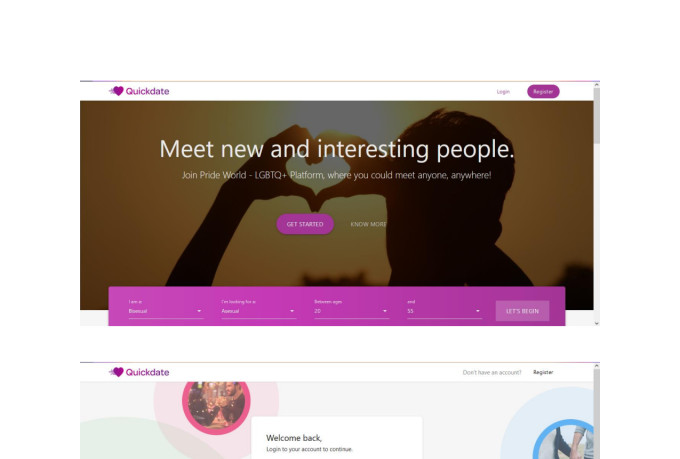Click the landing page vertical scrollbar thumb

pyautogui.click(x=597, y=116)
